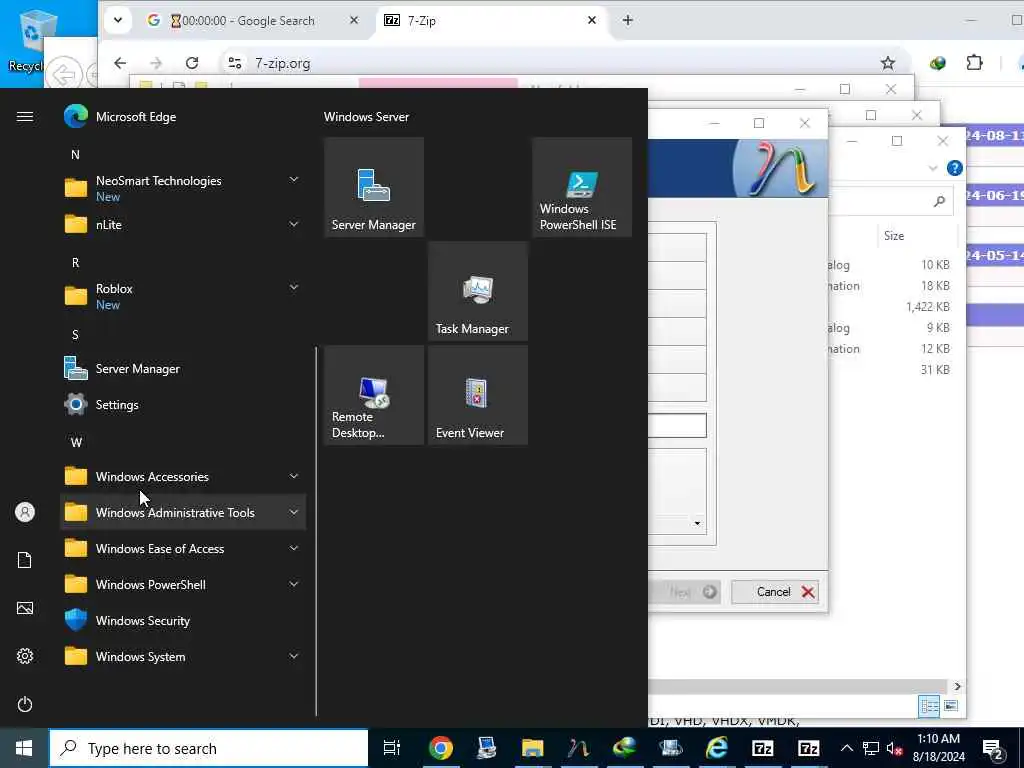
Task: Click the Size column header in Explorer
Action: (x=894, y=236)
